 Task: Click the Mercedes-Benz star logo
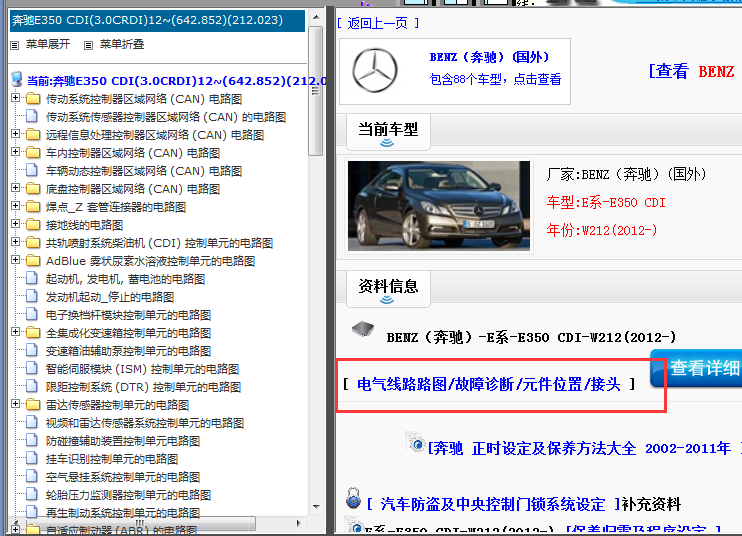(375, 70)
